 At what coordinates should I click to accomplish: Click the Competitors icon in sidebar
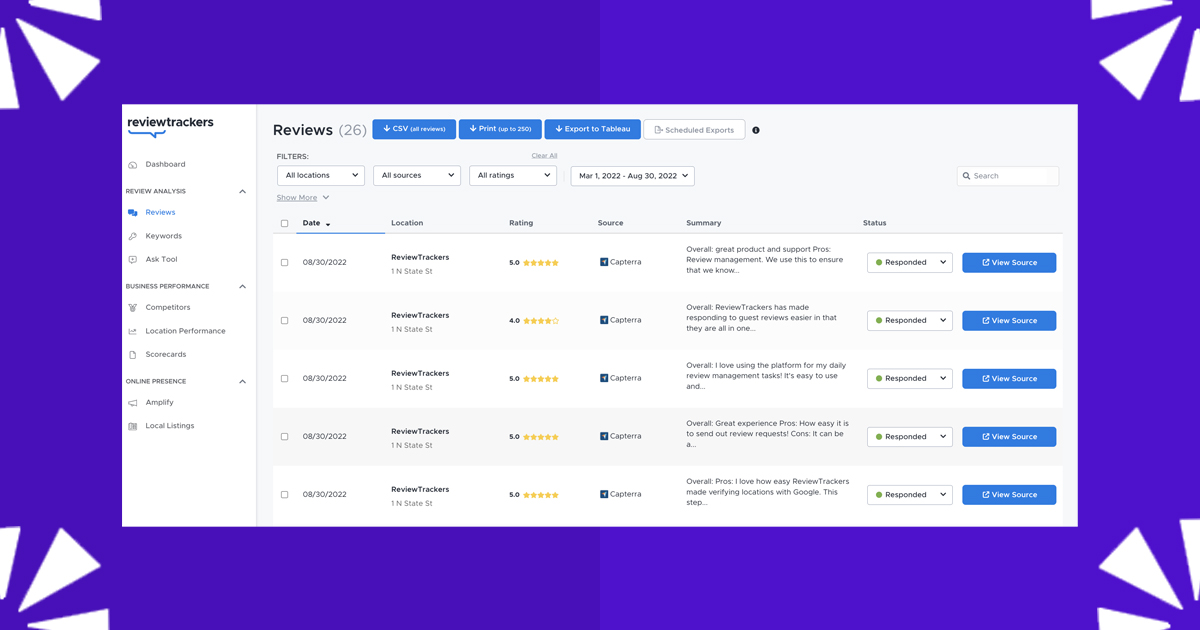click(133, 308)
